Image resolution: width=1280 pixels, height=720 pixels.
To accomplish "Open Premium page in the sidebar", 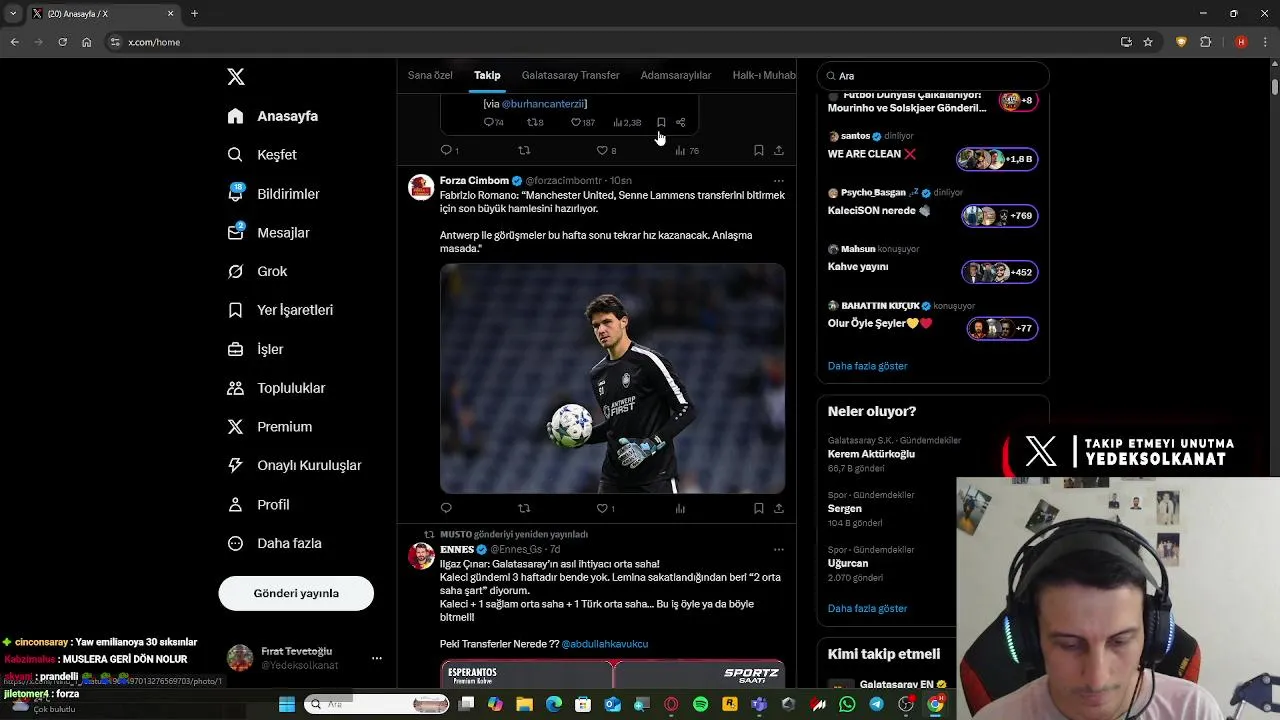I will [270, 427].
